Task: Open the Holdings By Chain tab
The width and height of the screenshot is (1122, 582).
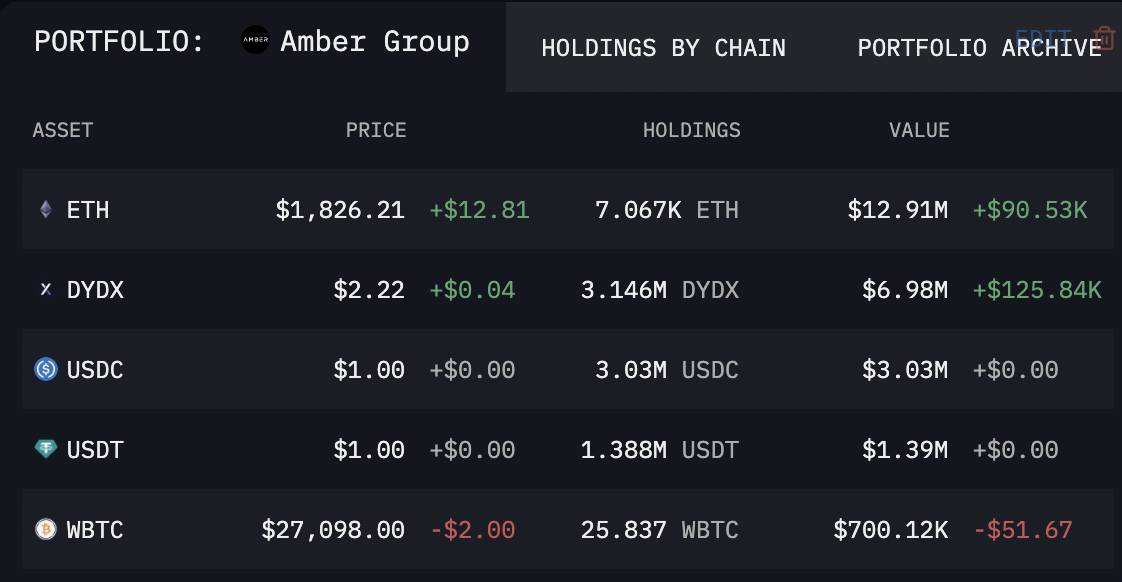Action: [663, 48]
